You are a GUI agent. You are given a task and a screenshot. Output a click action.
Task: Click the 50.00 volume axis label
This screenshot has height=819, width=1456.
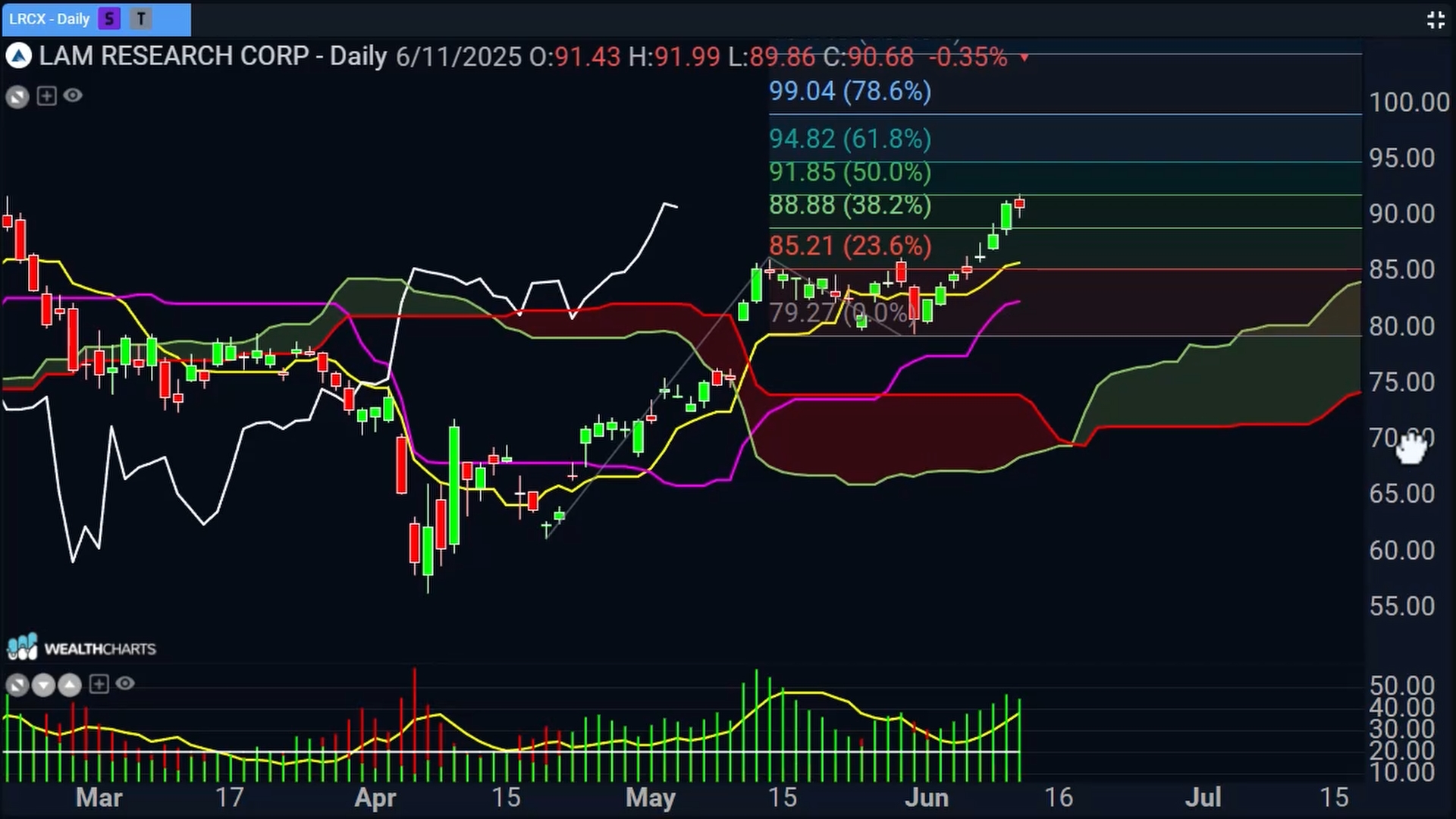(x=1402, y=686)
